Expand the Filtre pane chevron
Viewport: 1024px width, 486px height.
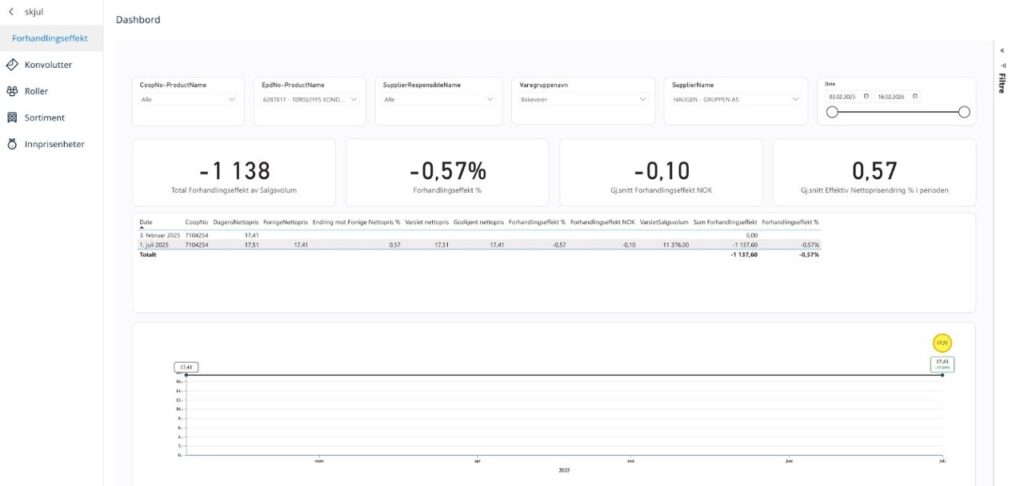(x=1002, y=49)
